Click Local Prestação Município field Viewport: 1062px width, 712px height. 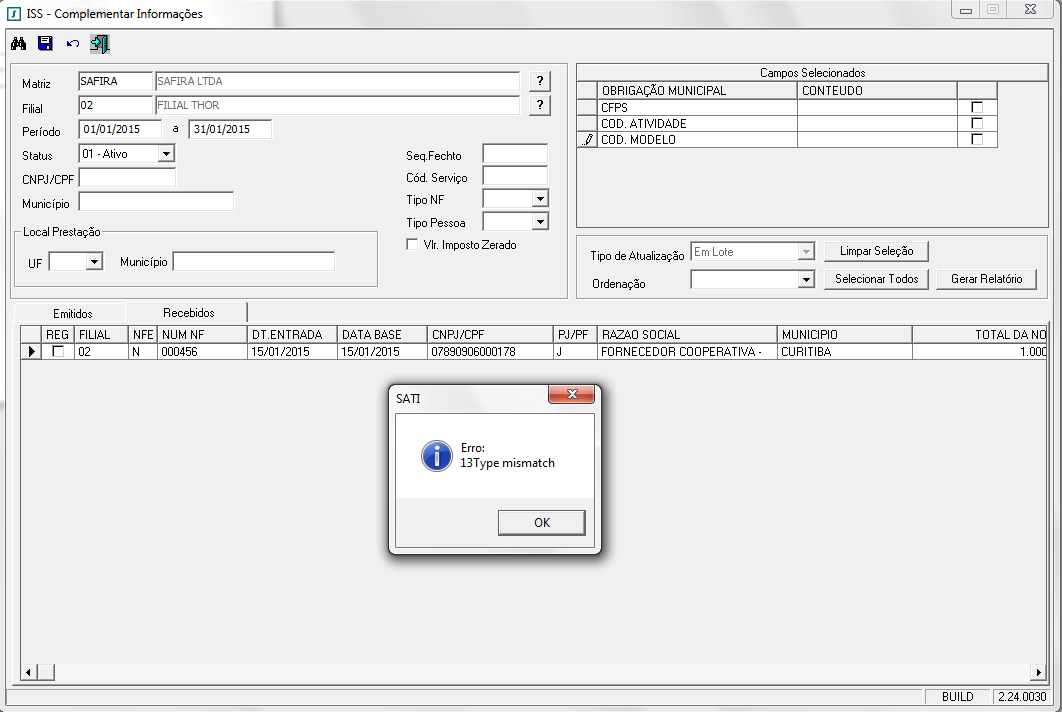(253, 261)
